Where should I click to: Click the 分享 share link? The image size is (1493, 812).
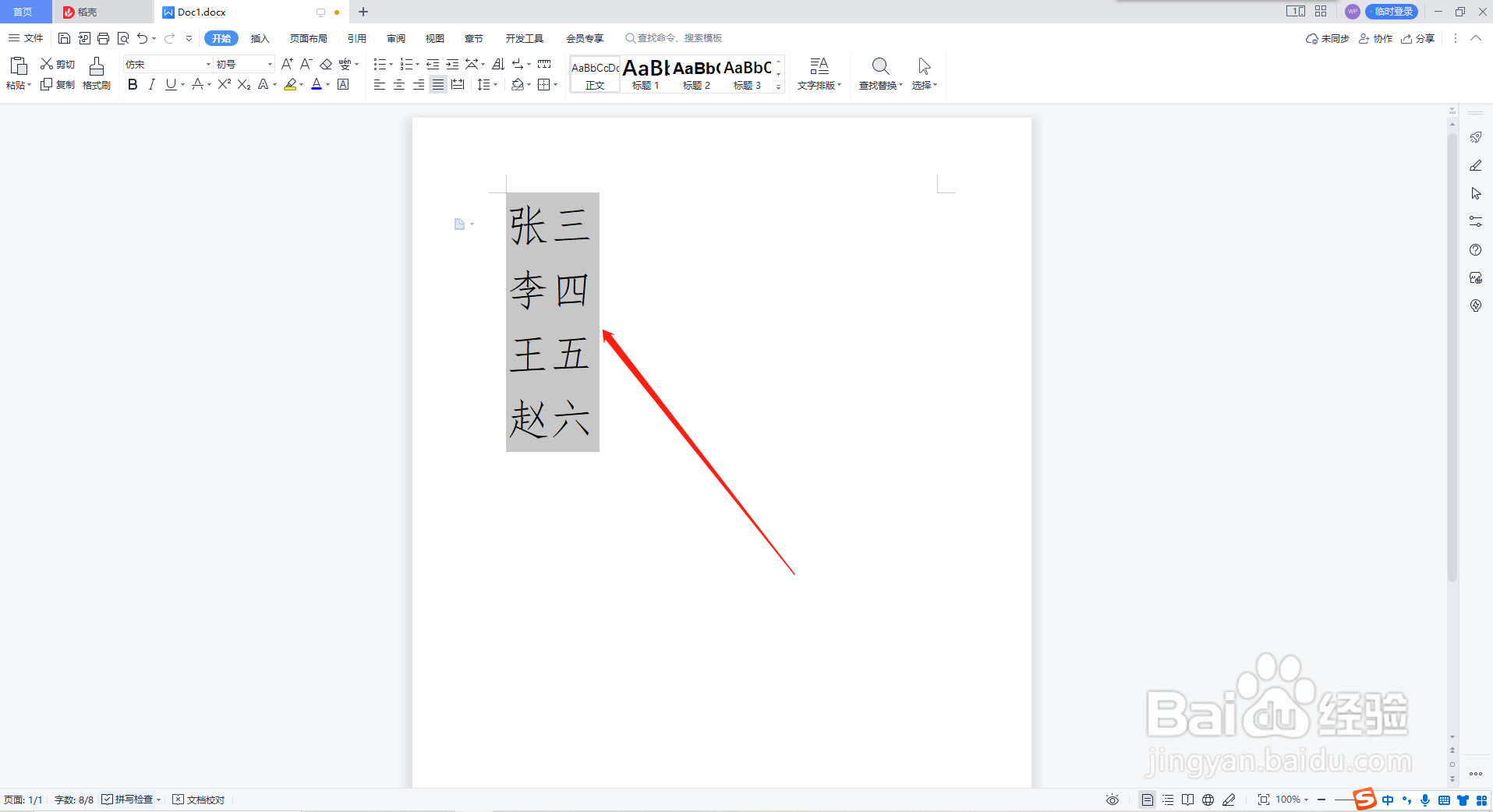click(1424, 37)
